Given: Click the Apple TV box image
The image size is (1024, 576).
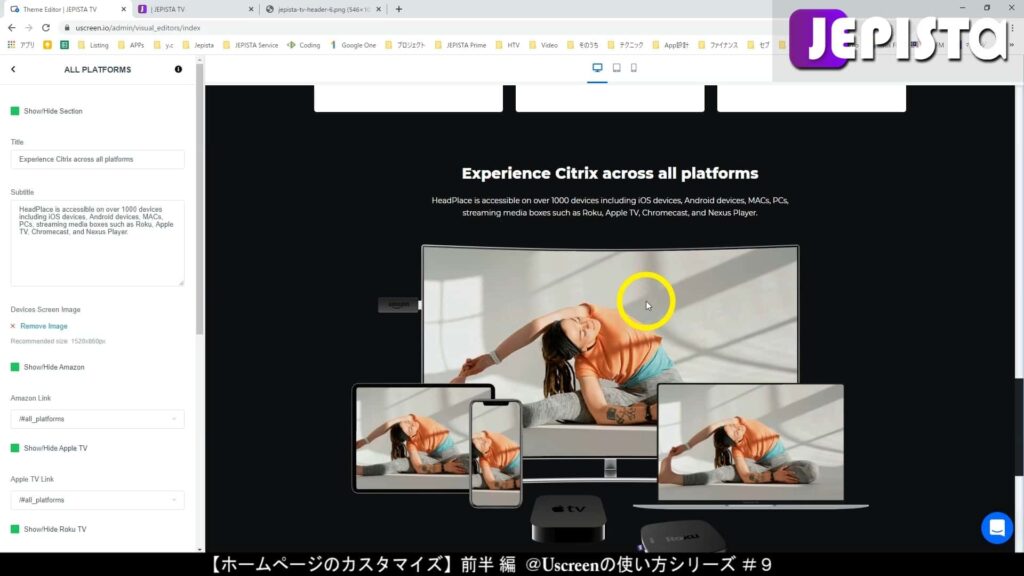Looking at the screenshot, I should point(568,517).
